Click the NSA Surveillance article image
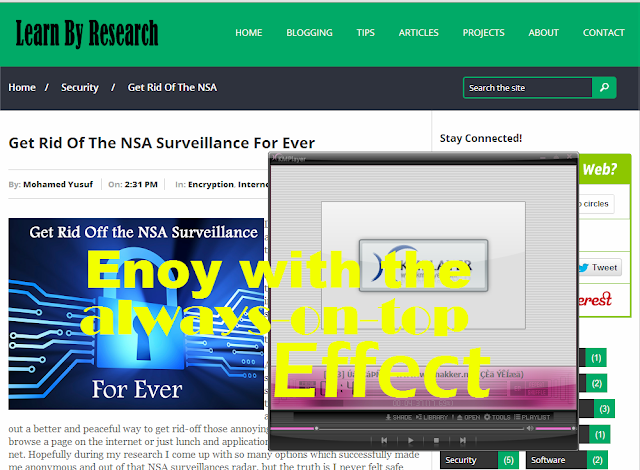This screenshot has height=470, width=640. point(136,314)
